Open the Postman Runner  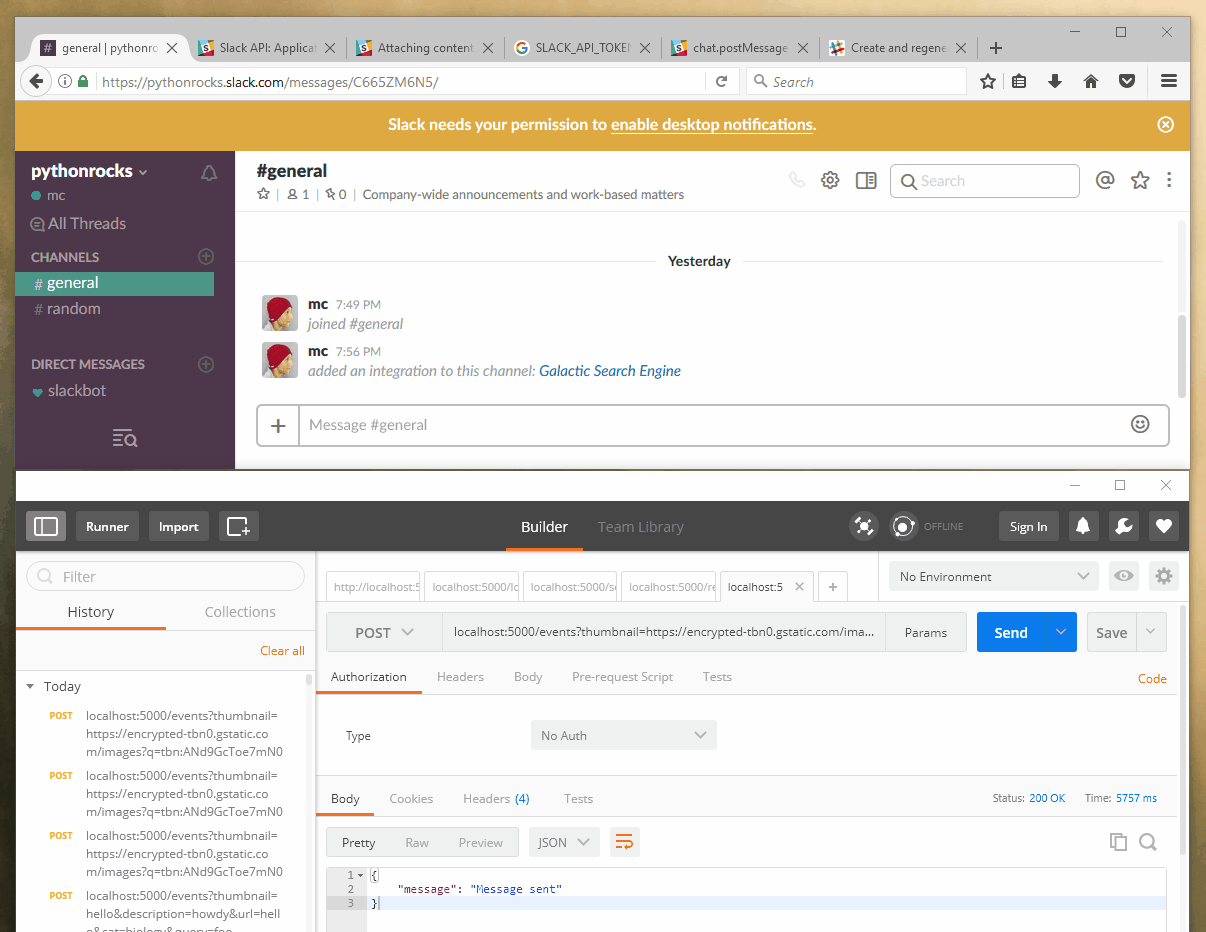107,526
